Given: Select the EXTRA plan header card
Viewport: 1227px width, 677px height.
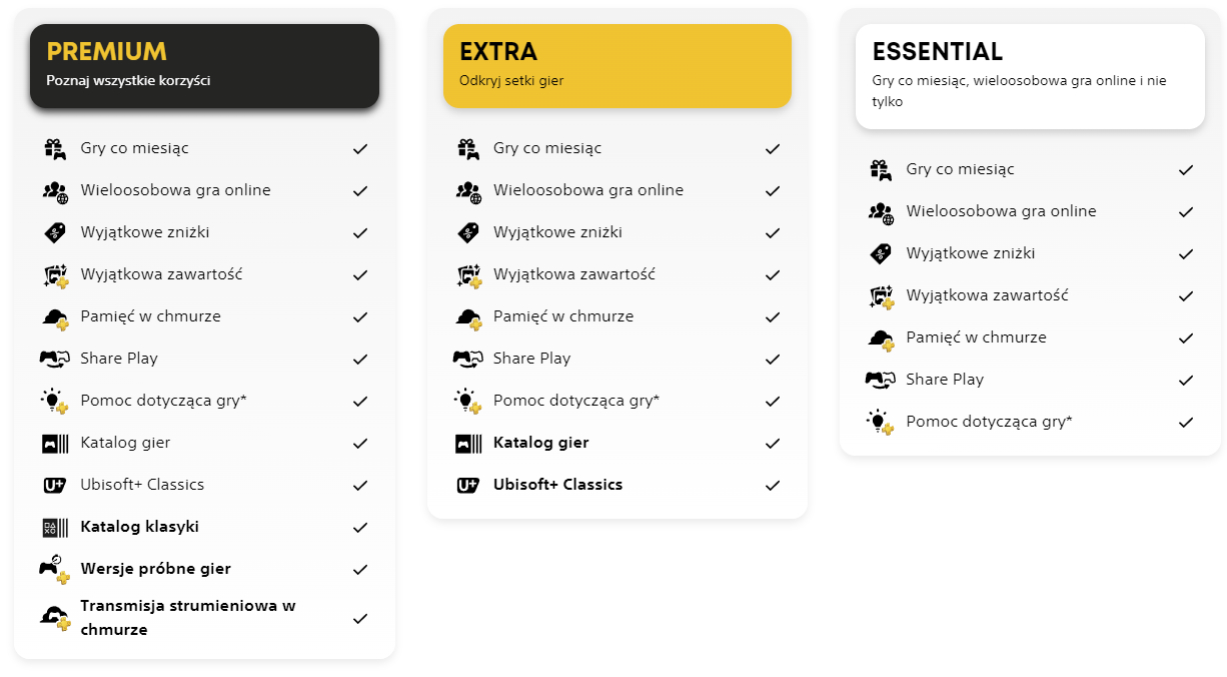Looking at the screenshot, I should (617, 66).
